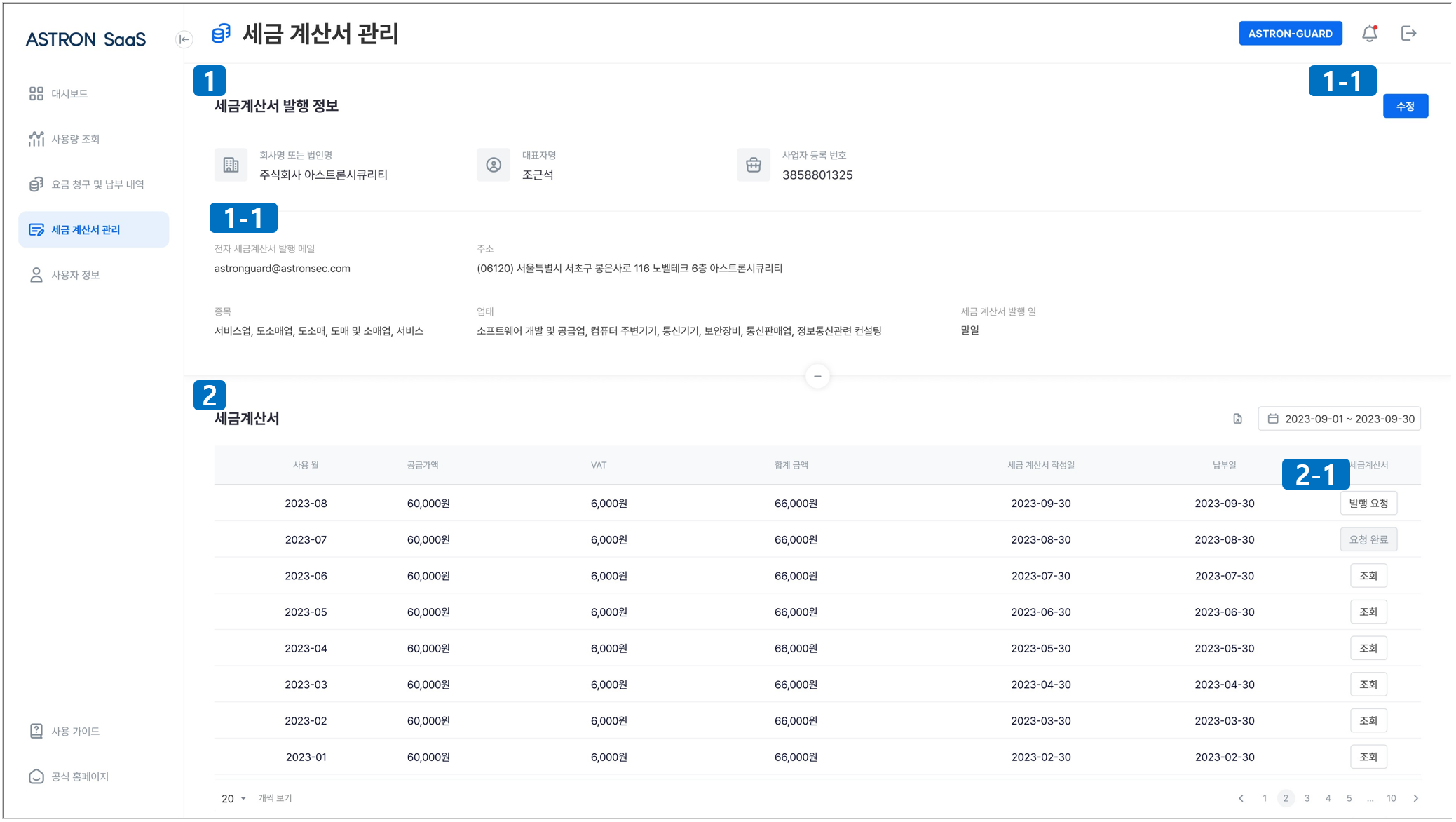
Task: Click the 수정 button
Action: [x=1405, y=107]
